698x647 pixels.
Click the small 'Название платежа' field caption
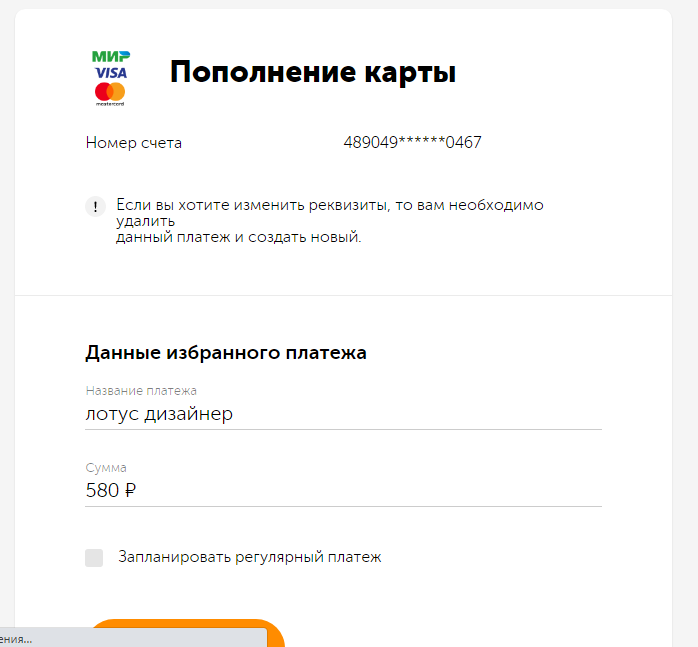tap(141, 390)
